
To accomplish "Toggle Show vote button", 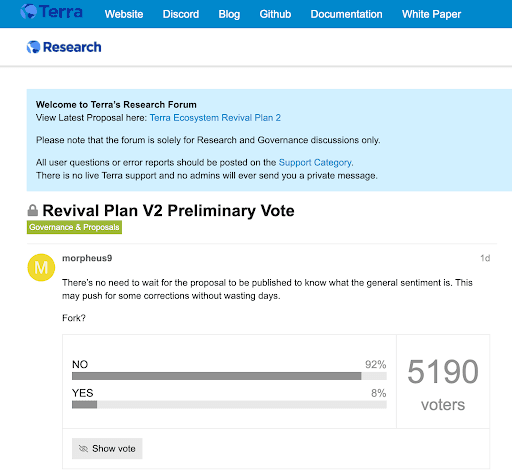I will coord(107,448).
